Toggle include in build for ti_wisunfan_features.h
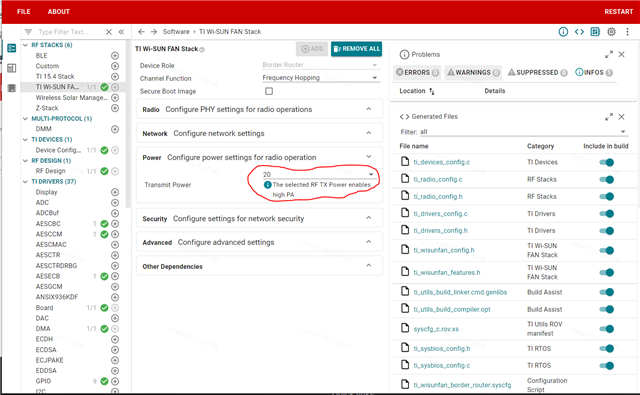This screenshot has height=395, width=640. [x=607, y=273]
